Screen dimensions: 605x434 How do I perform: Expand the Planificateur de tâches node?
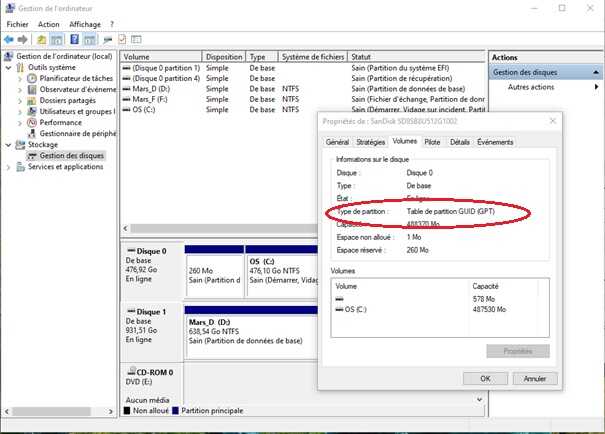pos(20,79)
